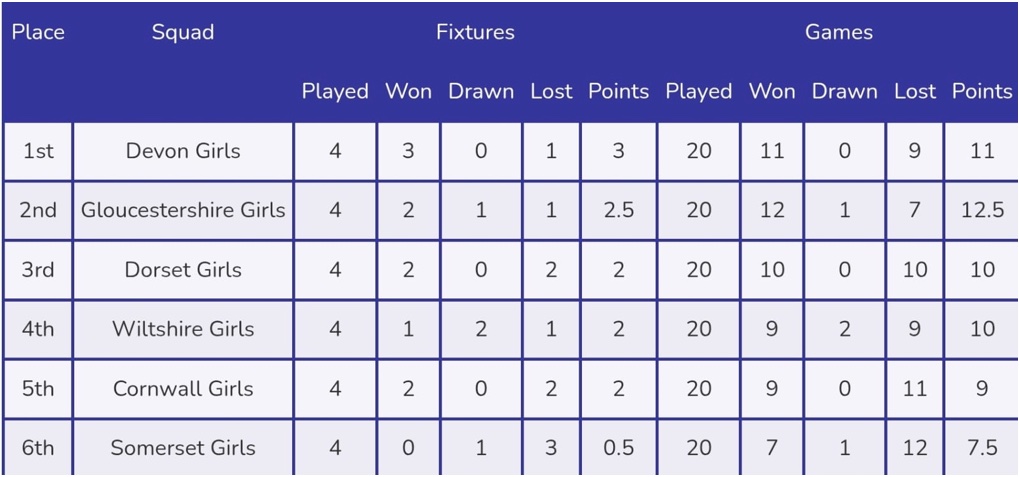Select Gloucestershire's 12.5 games points cell
The height and width of the screenshot is (477, 1019).
(x=982, y=210)
